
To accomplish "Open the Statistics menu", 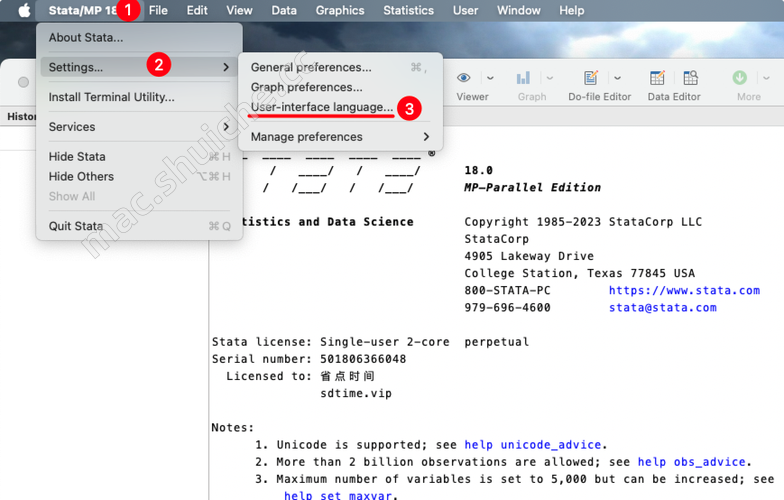I will (x=408, y=10).
